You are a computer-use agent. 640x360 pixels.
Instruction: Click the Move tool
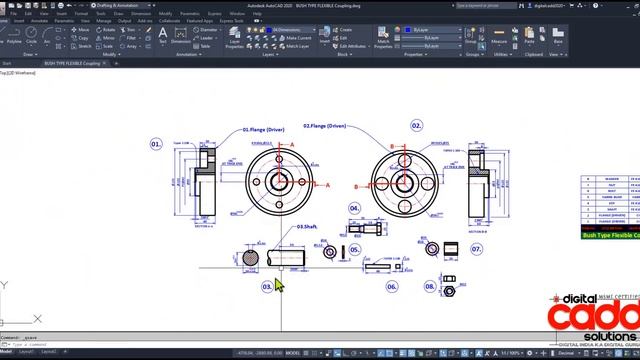(x=80, y=30)
